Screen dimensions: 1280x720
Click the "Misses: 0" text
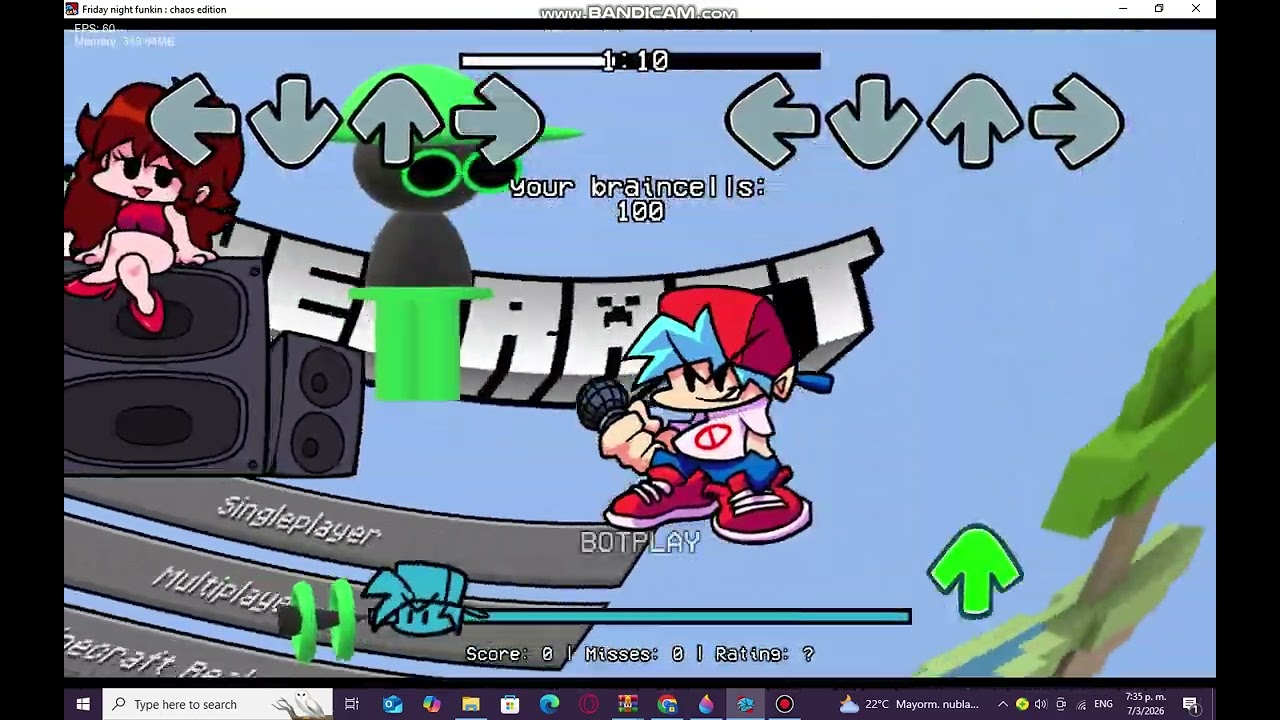[x=634, y=654]
